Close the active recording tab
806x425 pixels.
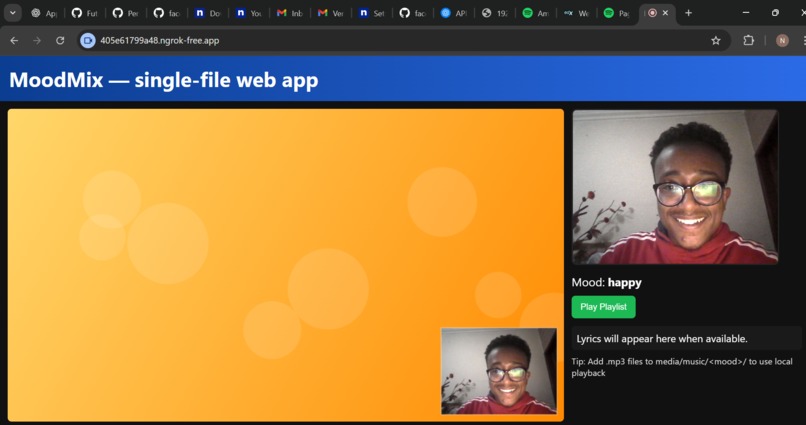click(666, 13)
